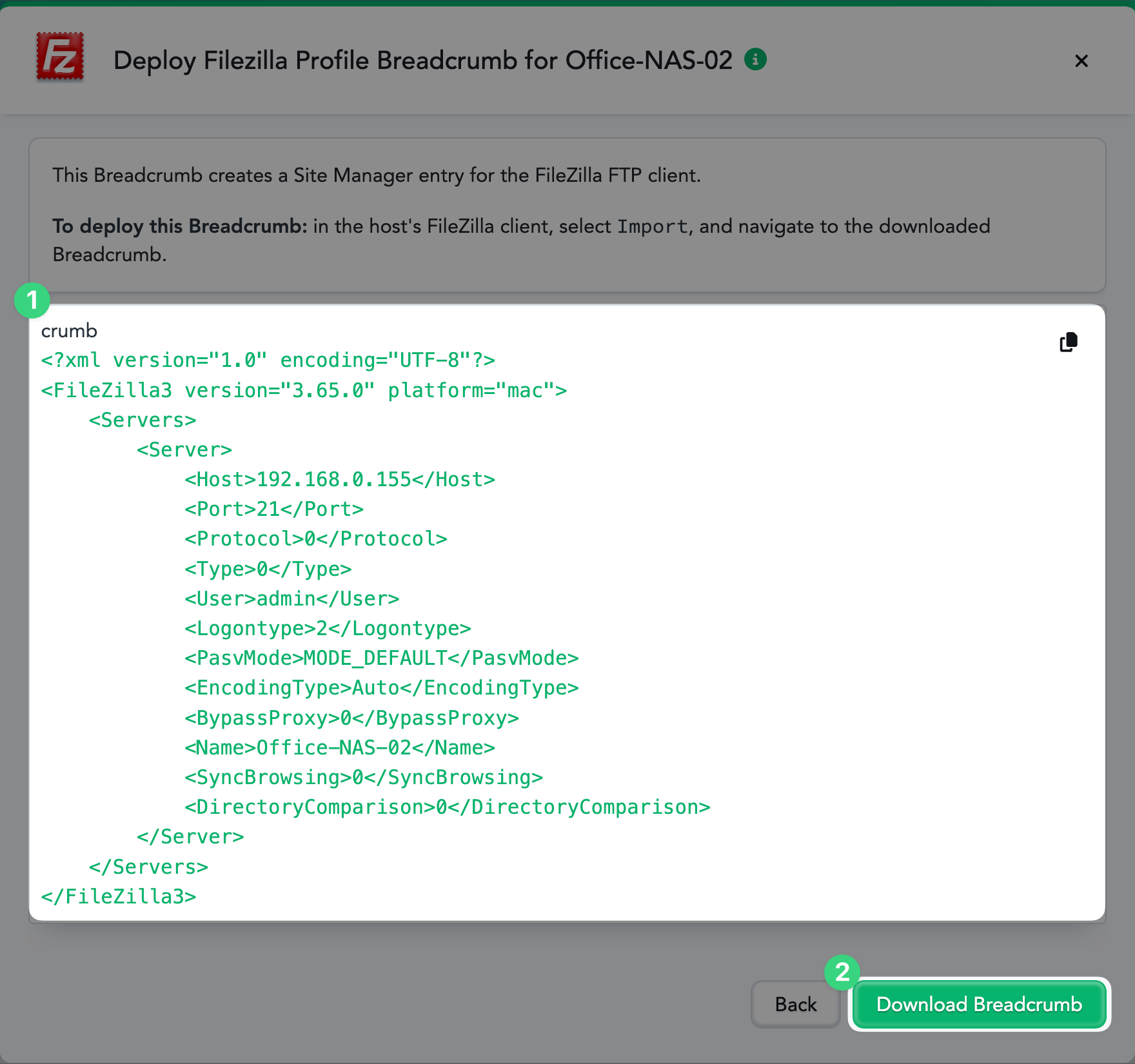
Task: Close the Deploy Breadcrumb dialog
Action: [1081, 61]
